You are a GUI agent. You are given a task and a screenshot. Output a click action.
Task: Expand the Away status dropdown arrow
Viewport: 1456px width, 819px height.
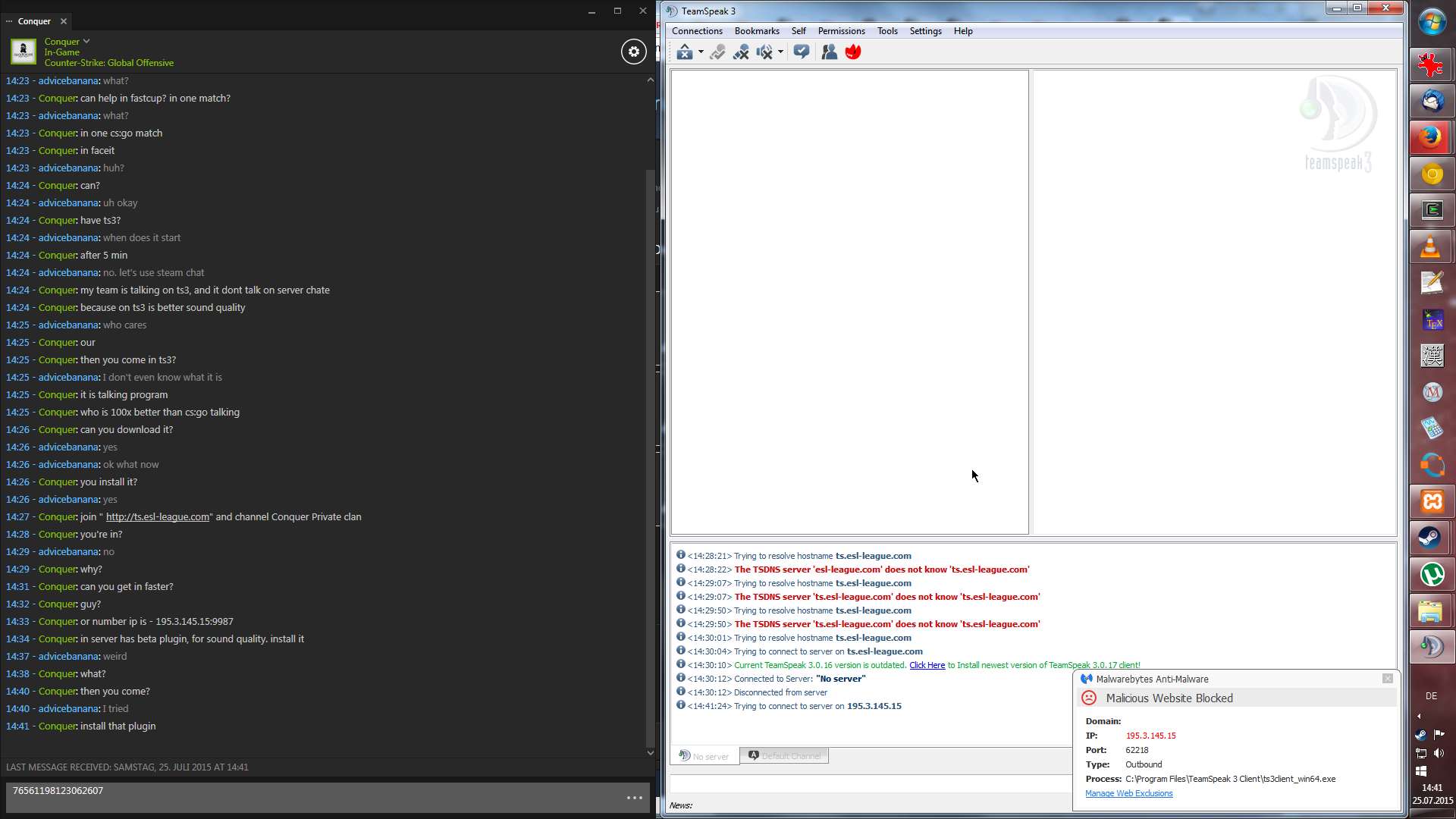701,52
